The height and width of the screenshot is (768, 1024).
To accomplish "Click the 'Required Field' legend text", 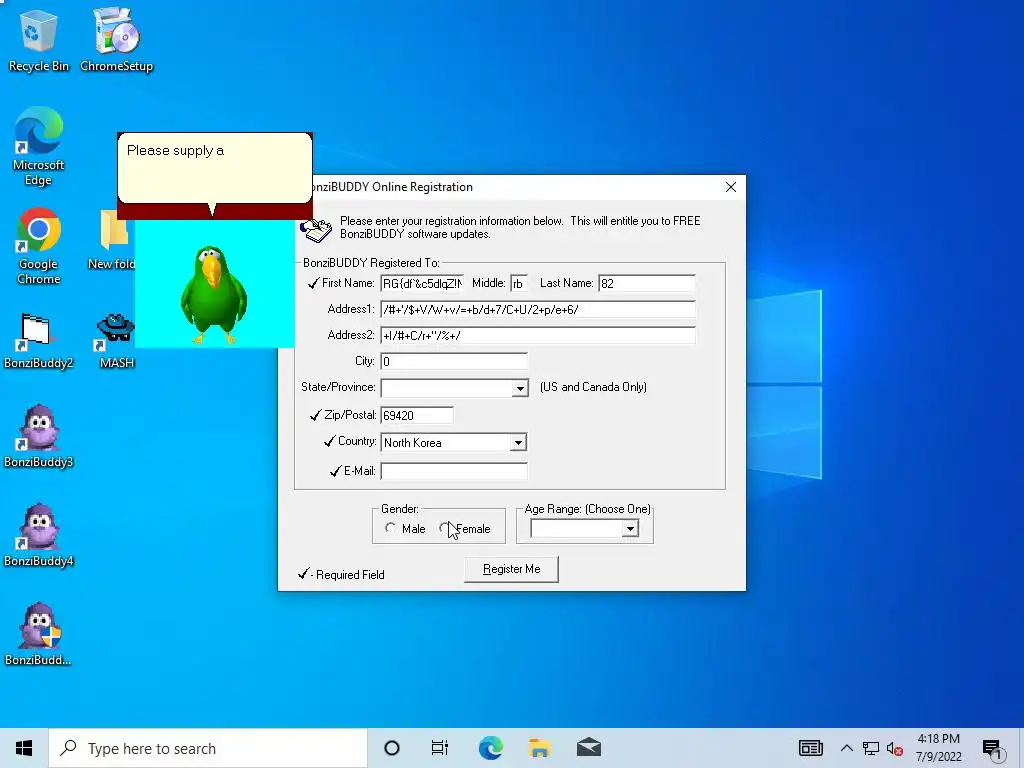I will [350, 575].
